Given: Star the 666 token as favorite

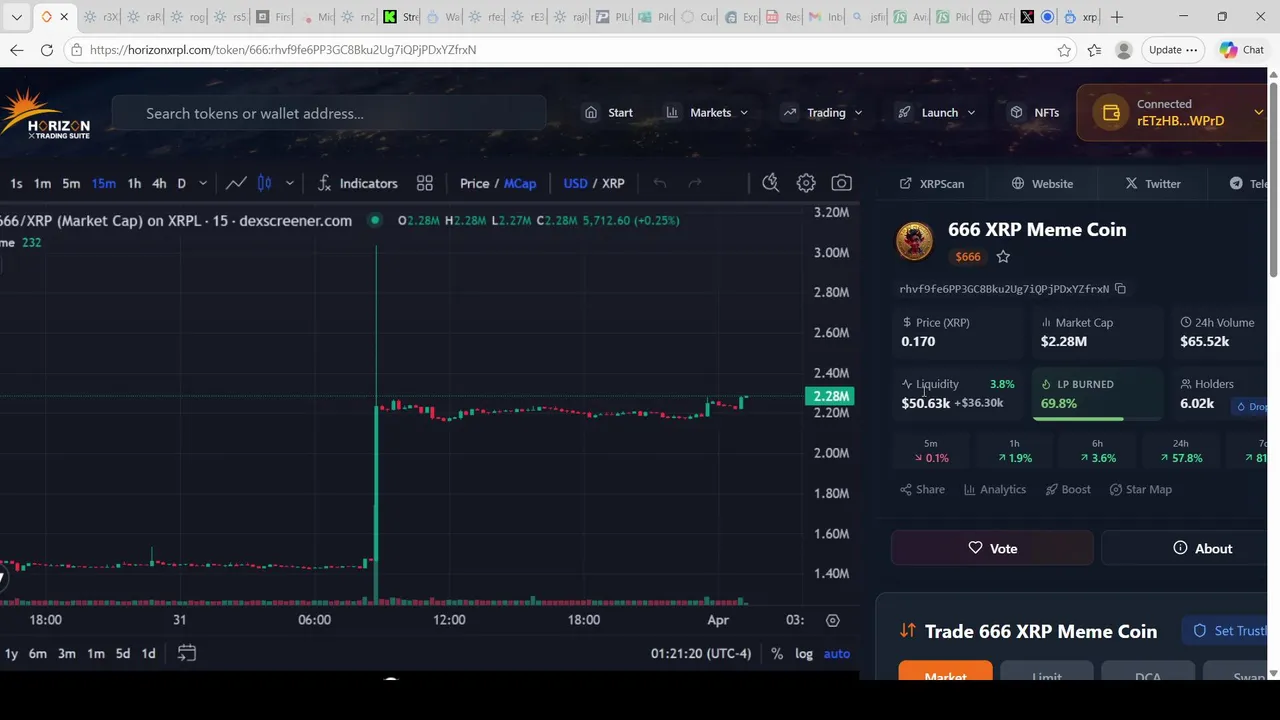Looking at the screenshot, I should click(x=1003, y=257).
